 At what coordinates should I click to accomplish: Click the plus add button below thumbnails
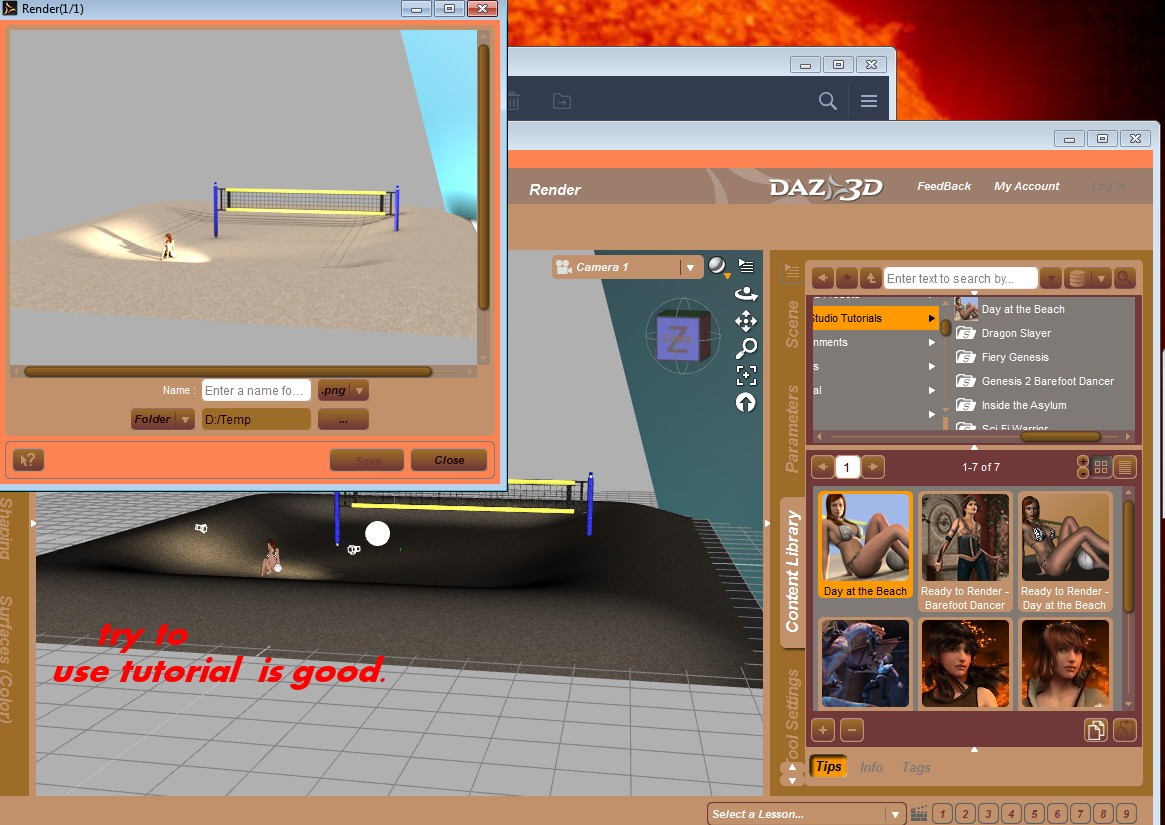[822, 730]
